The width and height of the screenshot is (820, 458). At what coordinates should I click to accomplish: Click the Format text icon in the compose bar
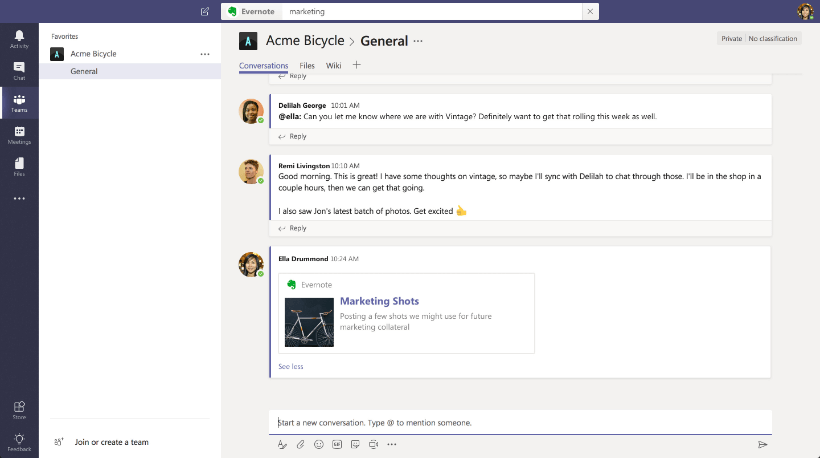pyautogui.click(x=282, y=444)
